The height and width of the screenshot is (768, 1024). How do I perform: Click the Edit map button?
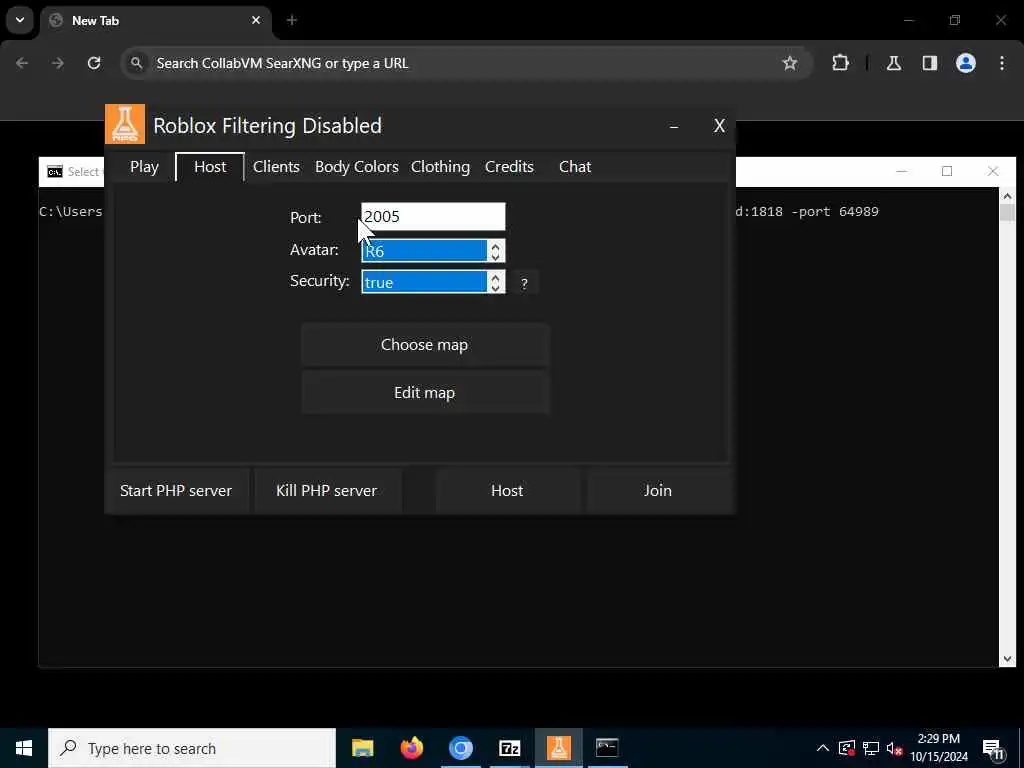click(424, 393)
